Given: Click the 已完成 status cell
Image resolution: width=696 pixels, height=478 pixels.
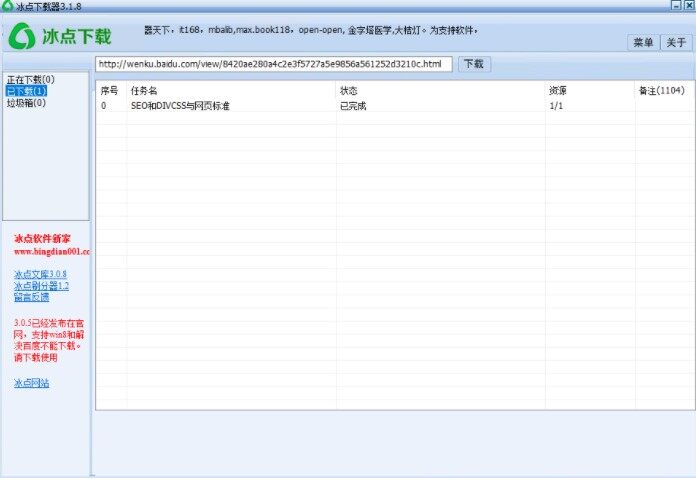Looking at the screenshot, I should [353, 106].
